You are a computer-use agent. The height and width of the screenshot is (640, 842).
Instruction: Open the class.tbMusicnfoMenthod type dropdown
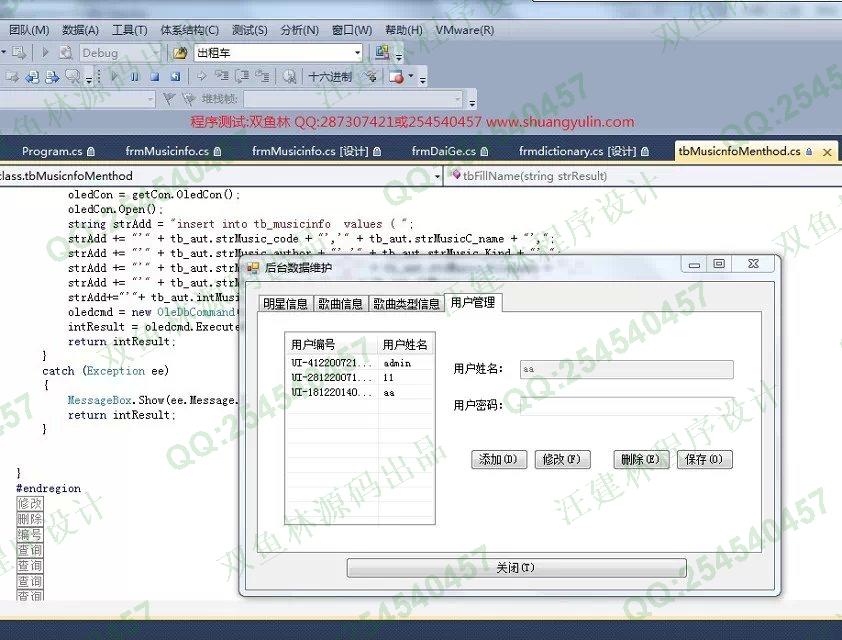437,176
